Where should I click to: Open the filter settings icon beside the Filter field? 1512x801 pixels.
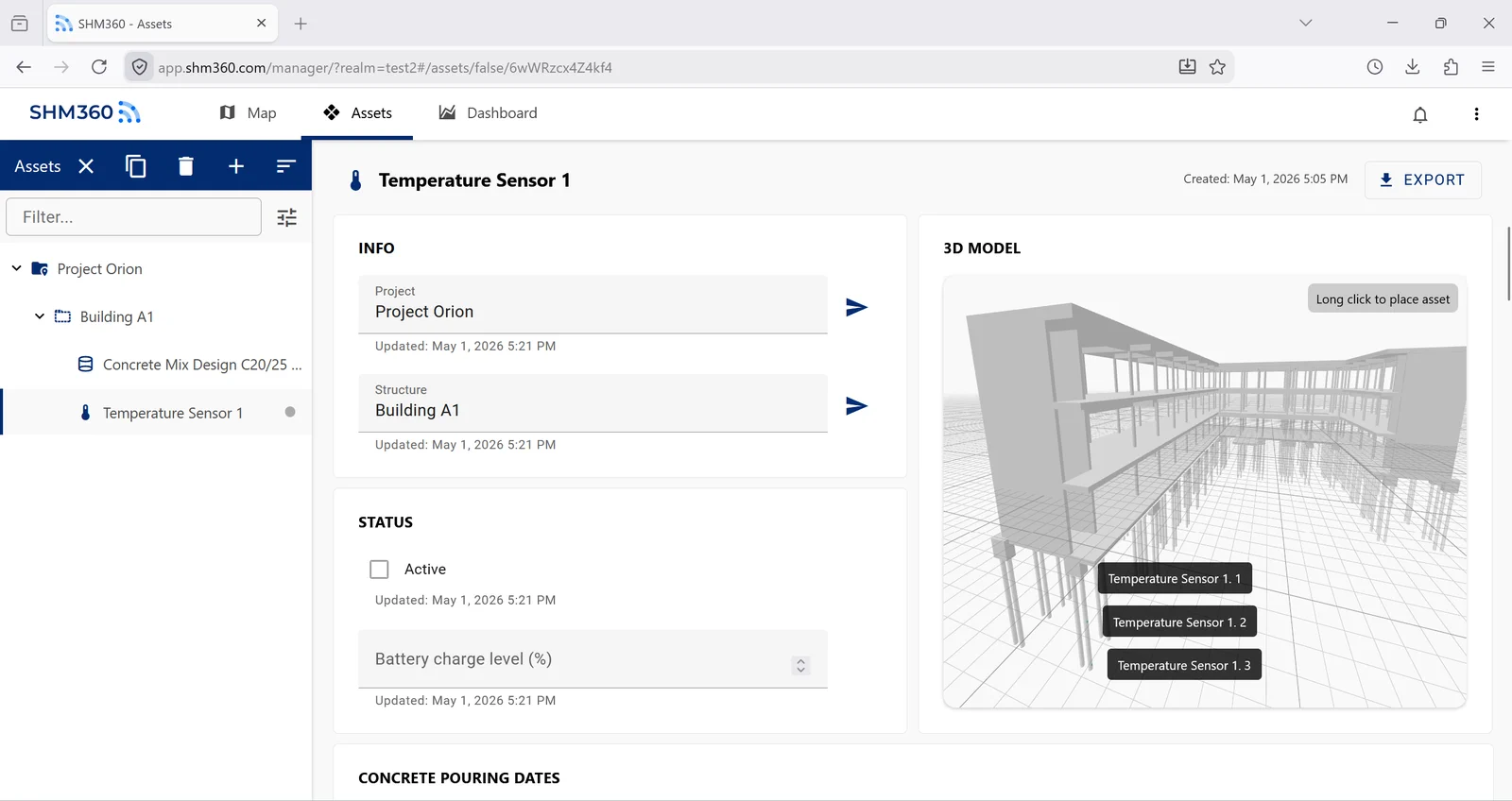(287, 217)
